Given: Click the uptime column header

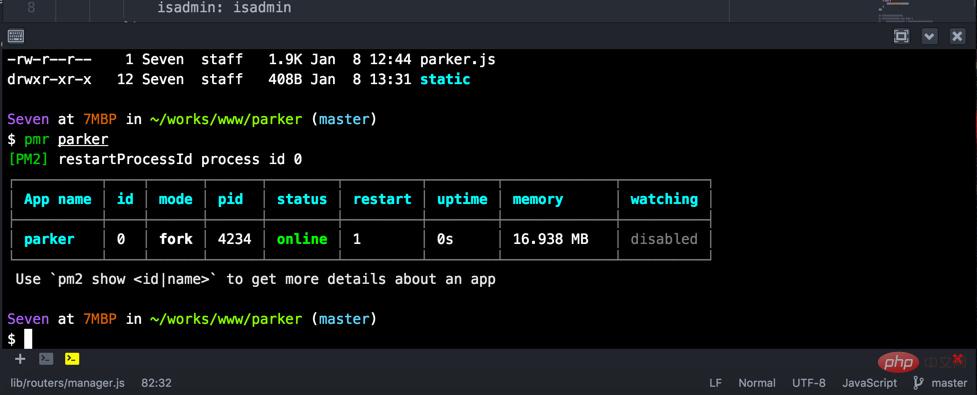Looking at the screenshot, I should click(462, 199).
